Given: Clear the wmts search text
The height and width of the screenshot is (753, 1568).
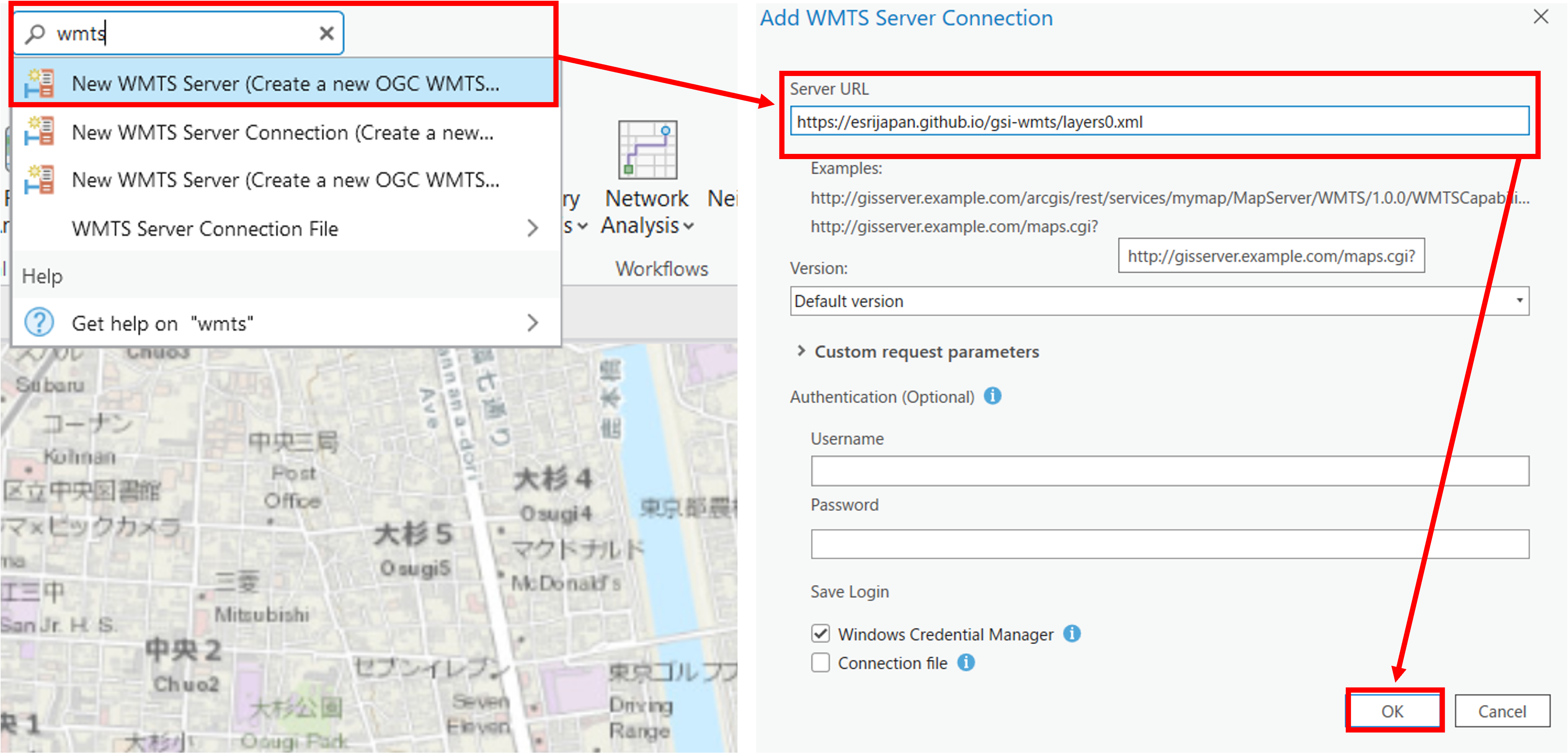Looking at the screenshot, I should (326, 34).
